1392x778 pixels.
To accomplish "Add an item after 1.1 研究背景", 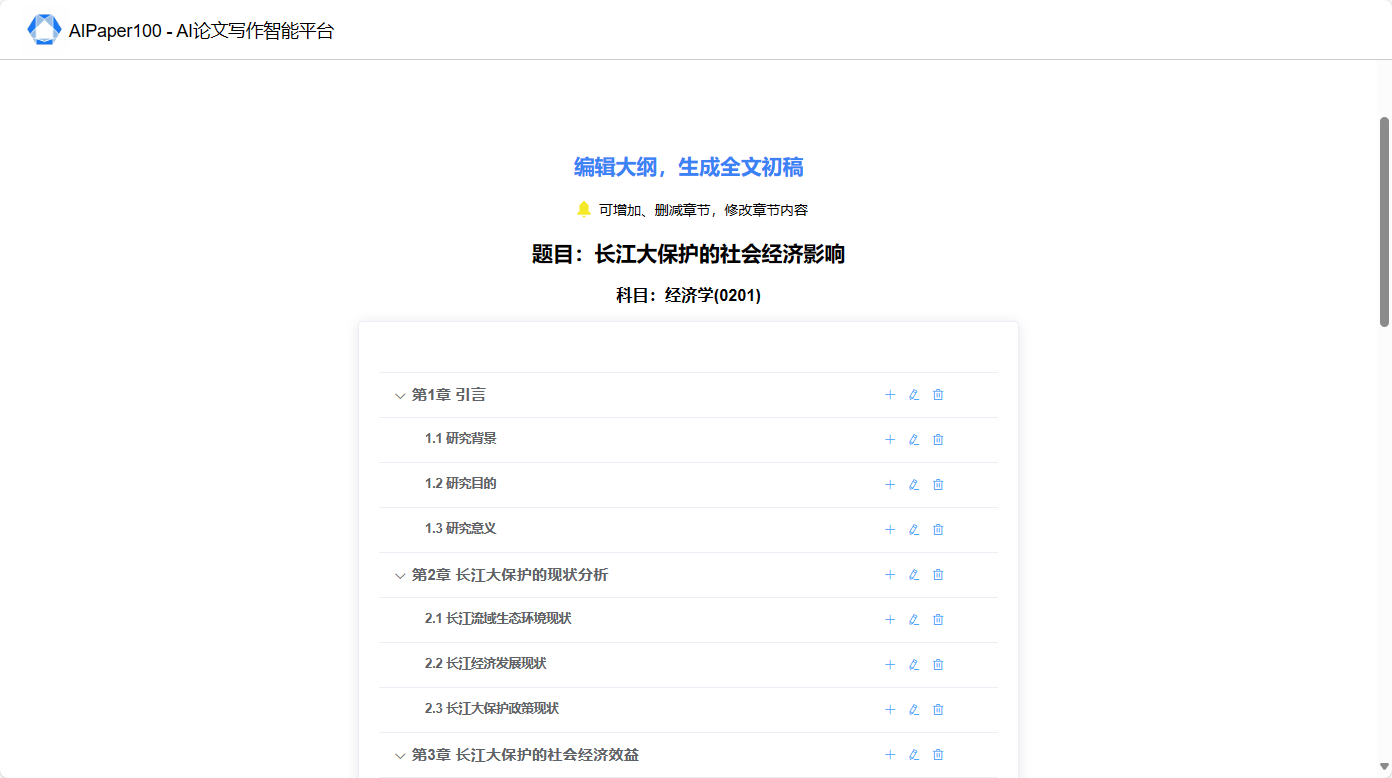I will 890,440.
